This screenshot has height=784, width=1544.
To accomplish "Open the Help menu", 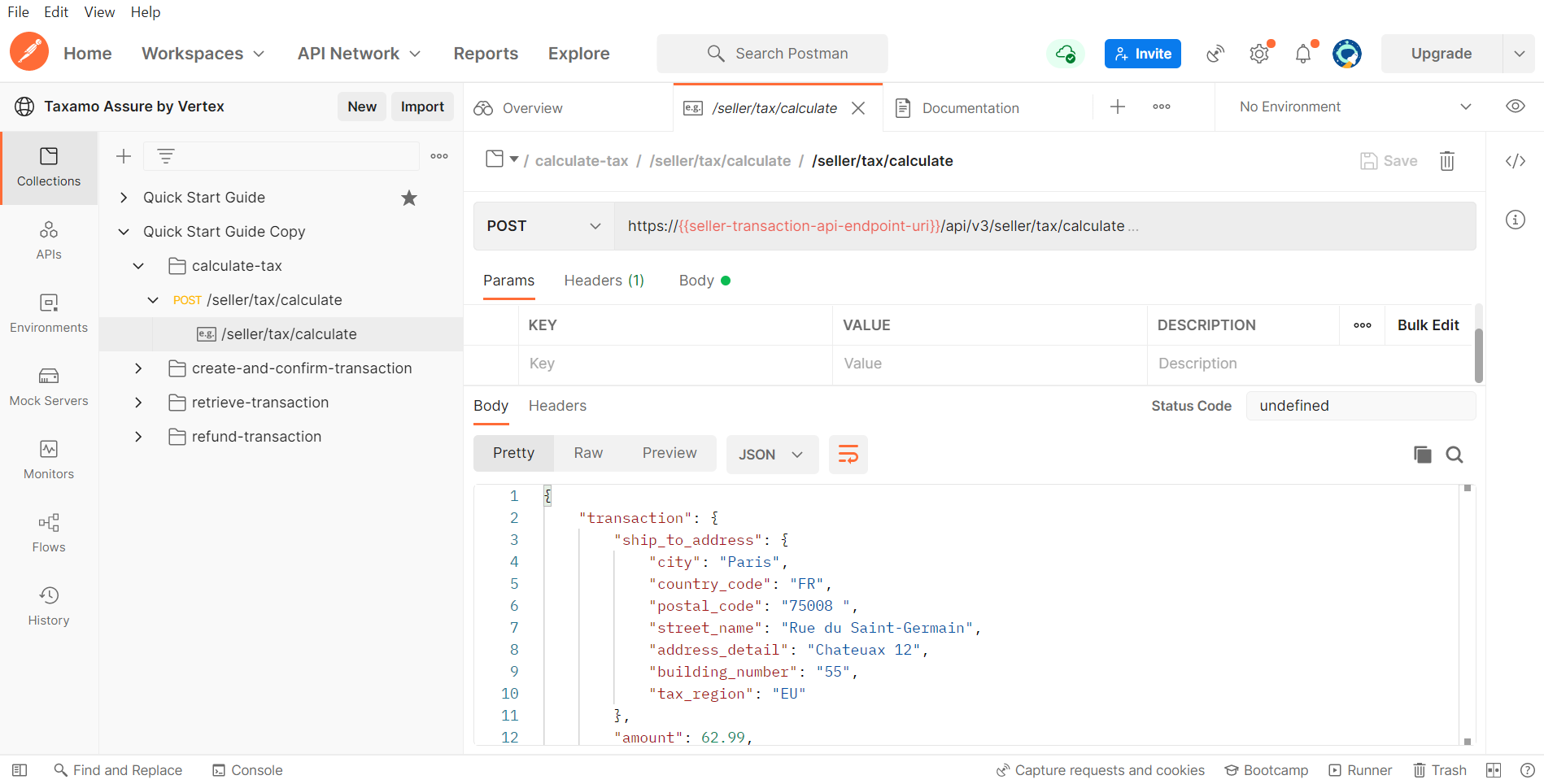I will [x=146, y=12].
